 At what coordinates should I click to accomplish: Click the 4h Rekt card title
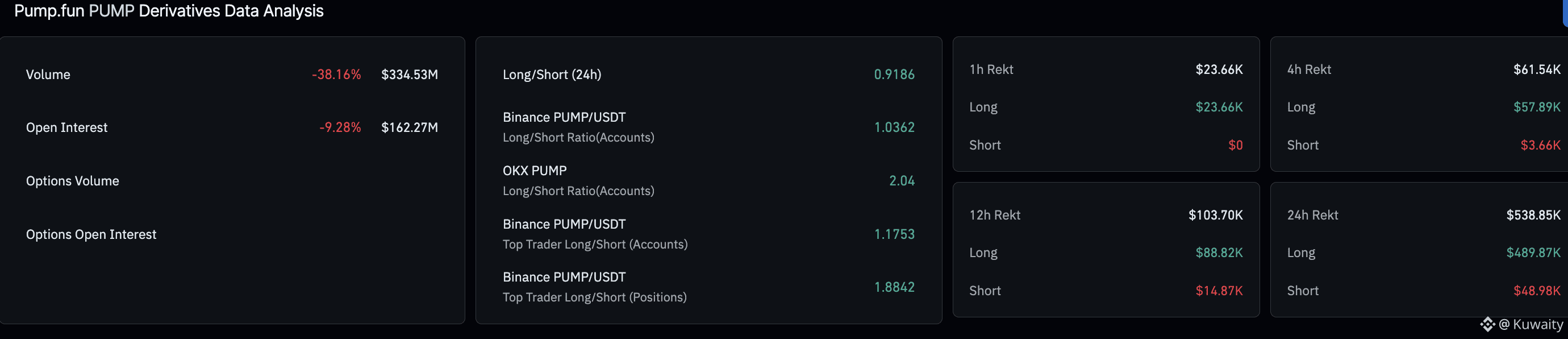click(x=1309, y=69)
